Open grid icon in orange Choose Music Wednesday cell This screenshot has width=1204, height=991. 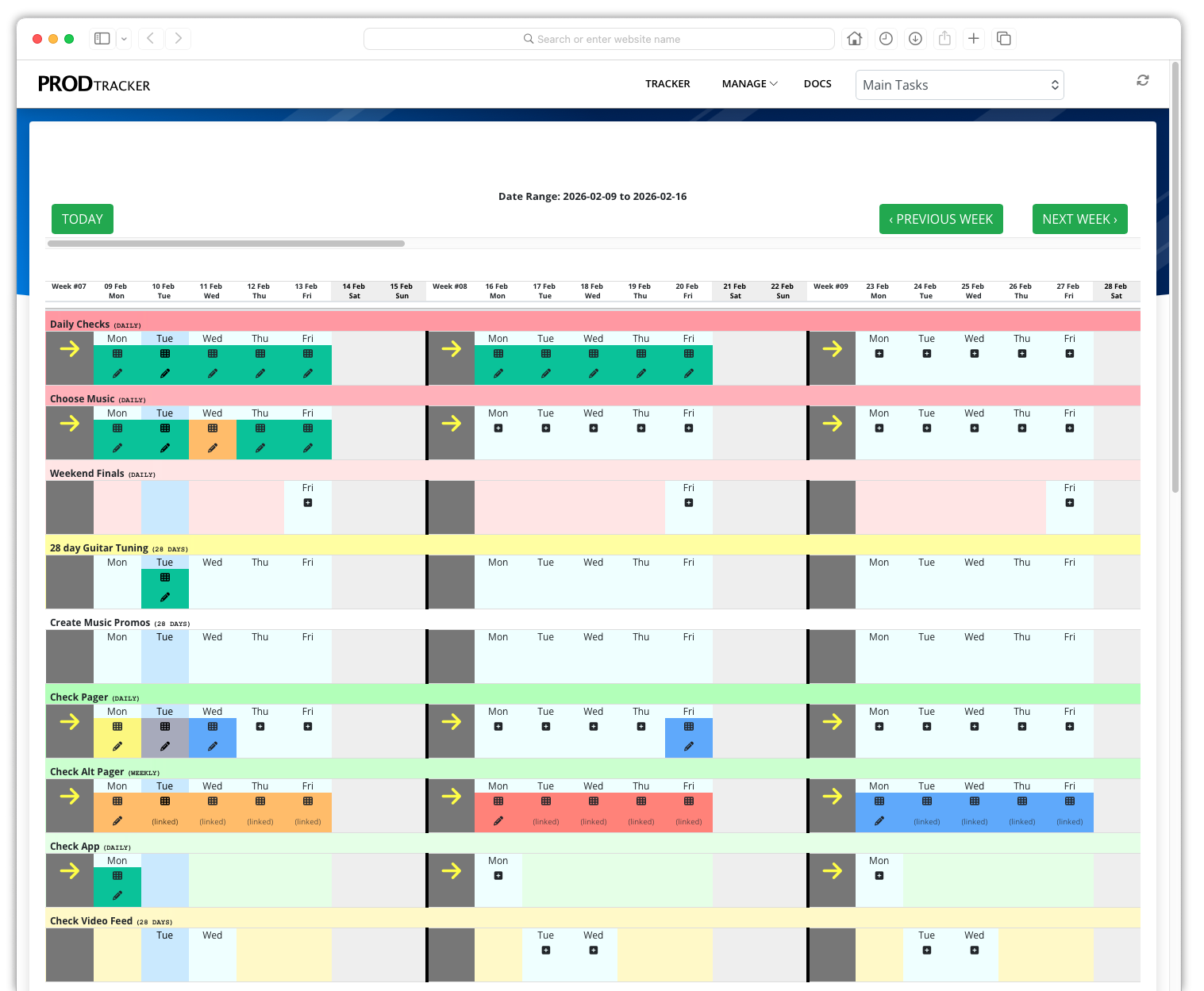213,428
